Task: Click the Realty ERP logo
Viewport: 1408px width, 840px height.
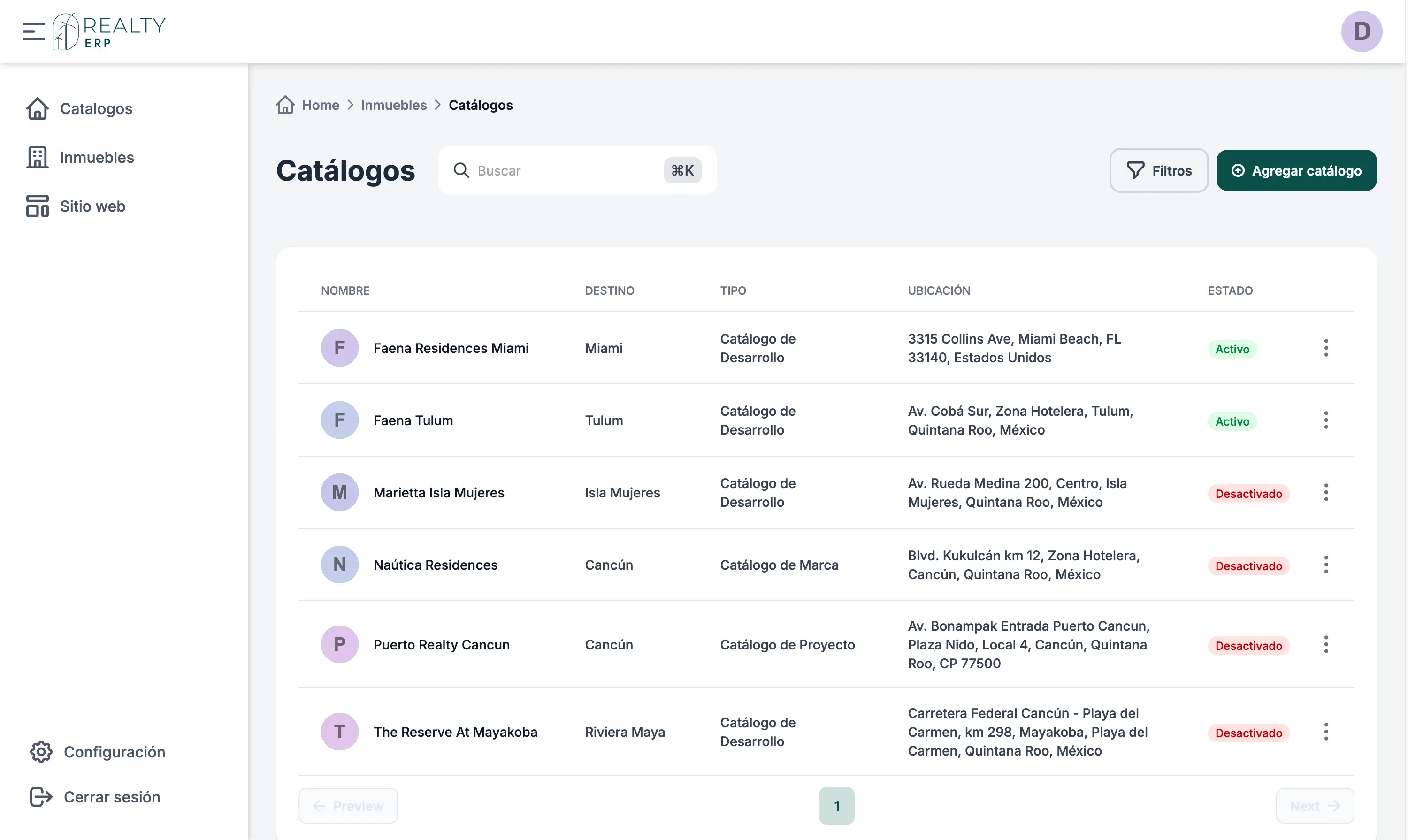Action: [x=109, y=32]
